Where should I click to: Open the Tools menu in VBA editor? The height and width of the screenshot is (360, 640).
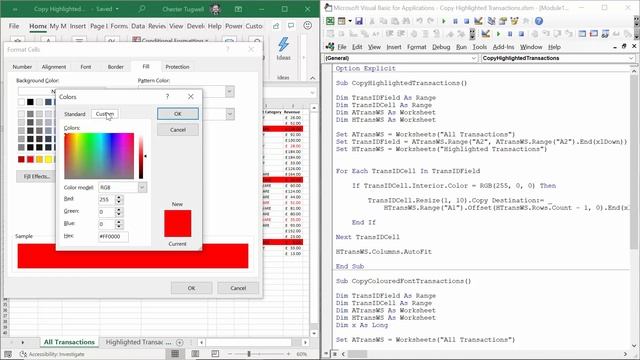pos(480,47)
